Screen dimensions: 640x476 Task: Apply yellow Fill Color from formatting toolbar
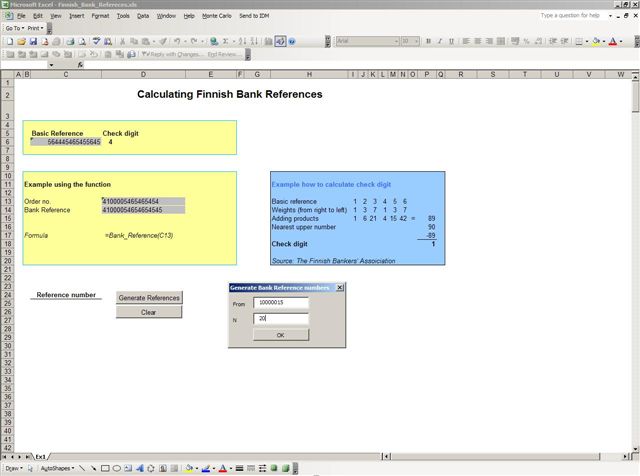tap(596, 41)
